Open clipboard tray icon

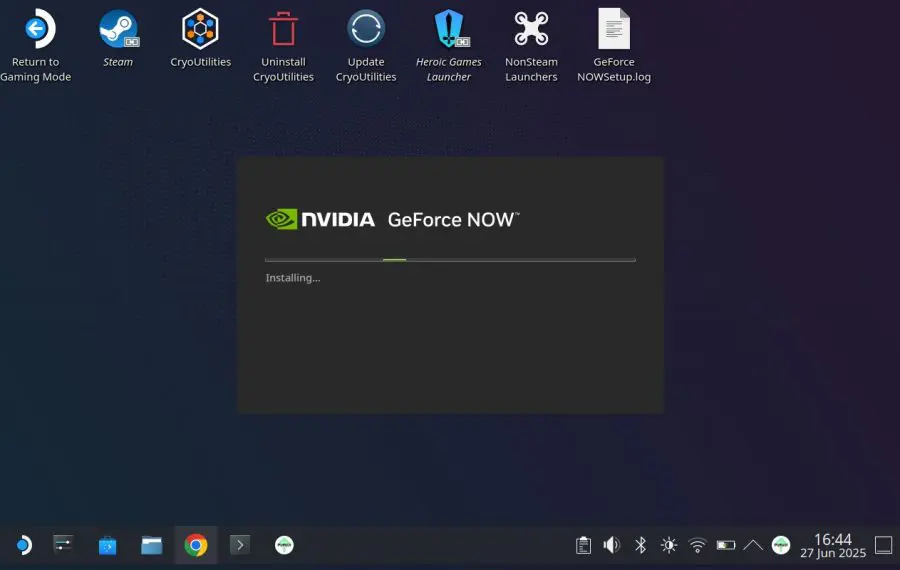583,545
